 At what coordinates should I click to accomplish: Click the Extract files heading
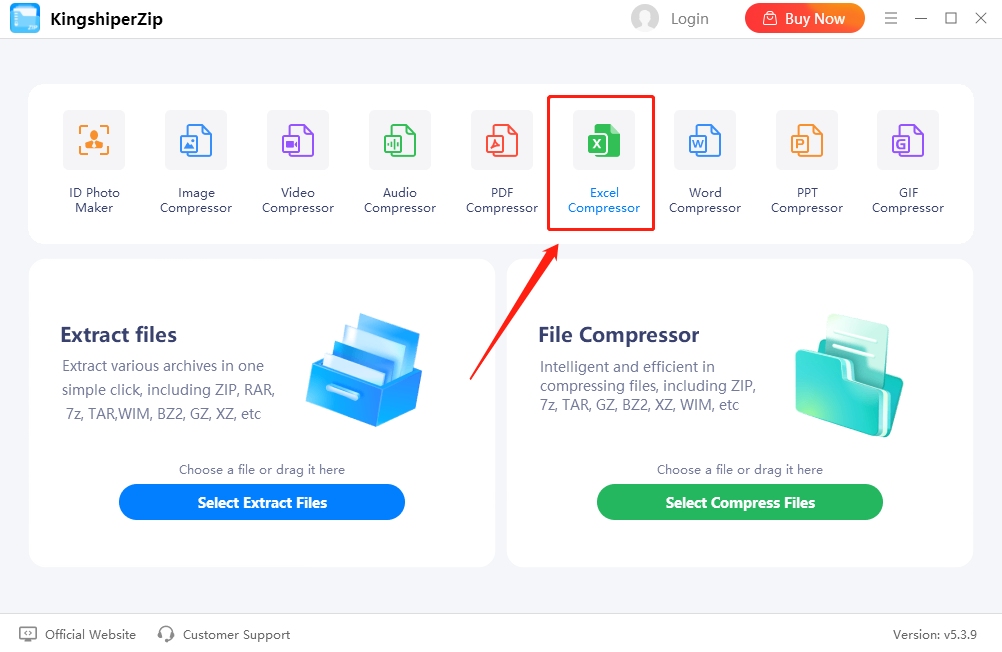[119, 334]
